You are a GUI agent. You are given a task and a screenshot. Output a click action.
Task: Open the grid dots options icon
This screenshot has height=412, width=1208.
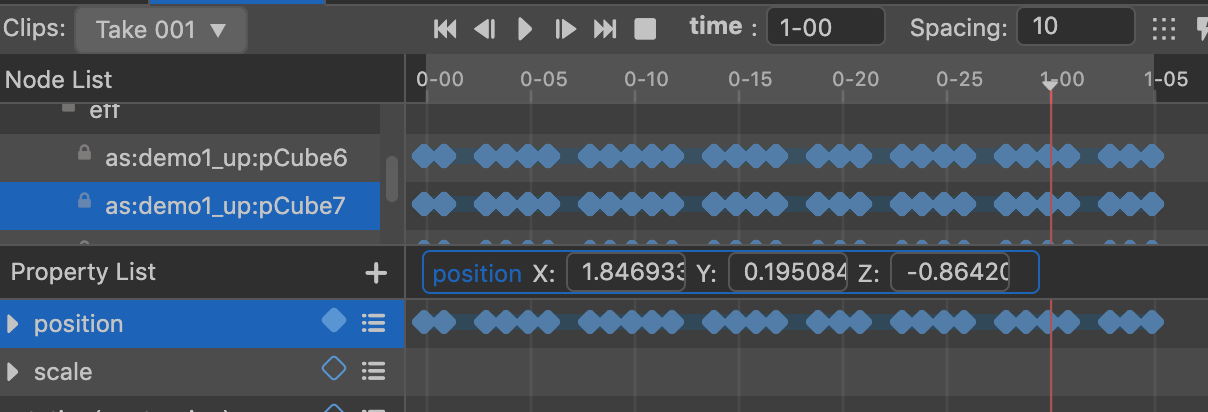1163,29
